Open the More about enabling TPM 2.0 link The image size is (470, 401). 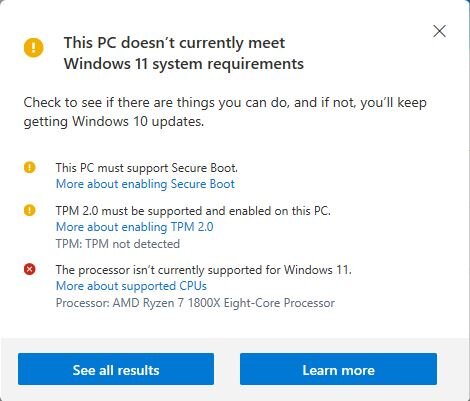coord(135,227)
